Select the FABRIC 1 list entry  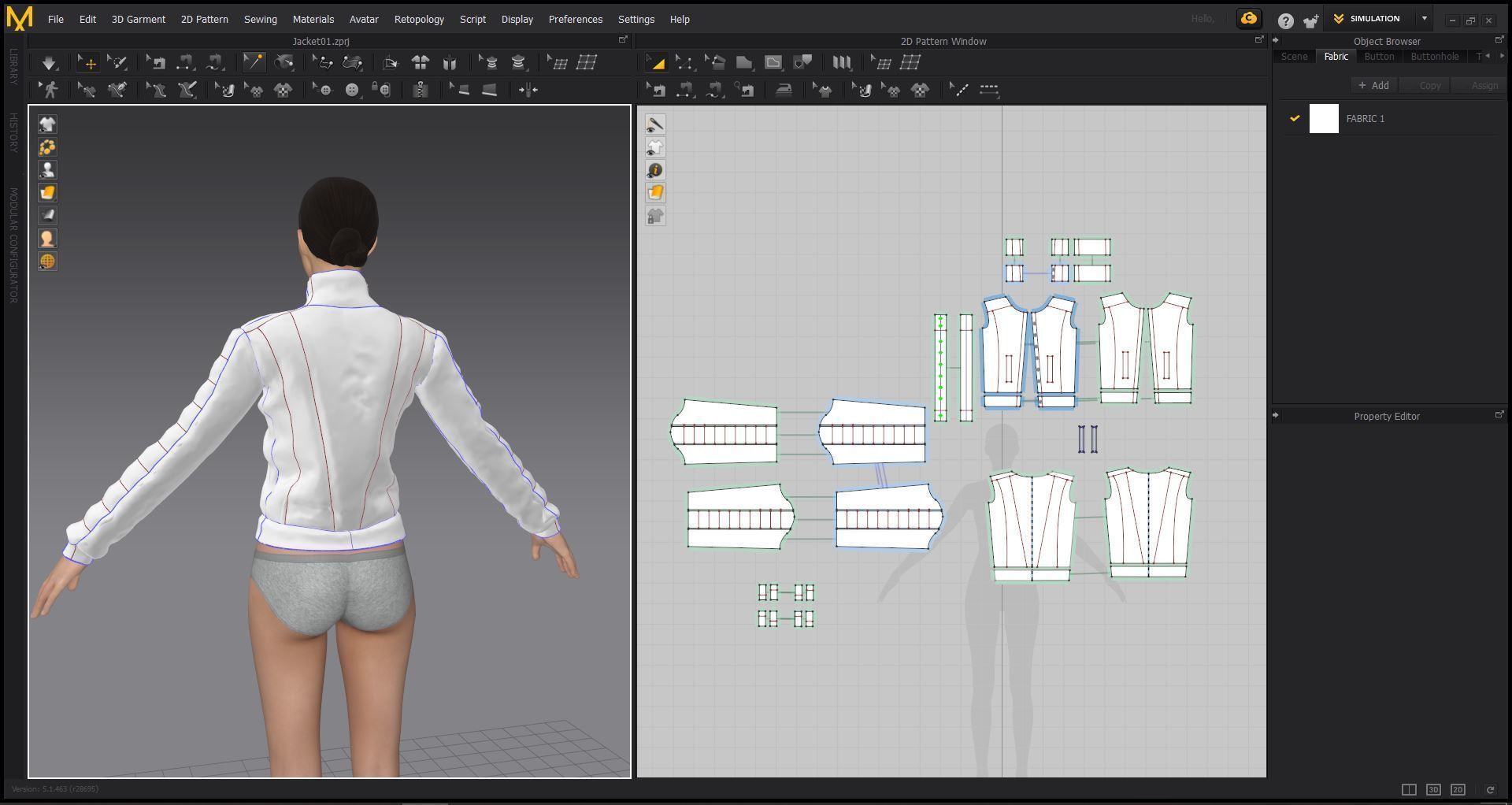[1392, 119]
